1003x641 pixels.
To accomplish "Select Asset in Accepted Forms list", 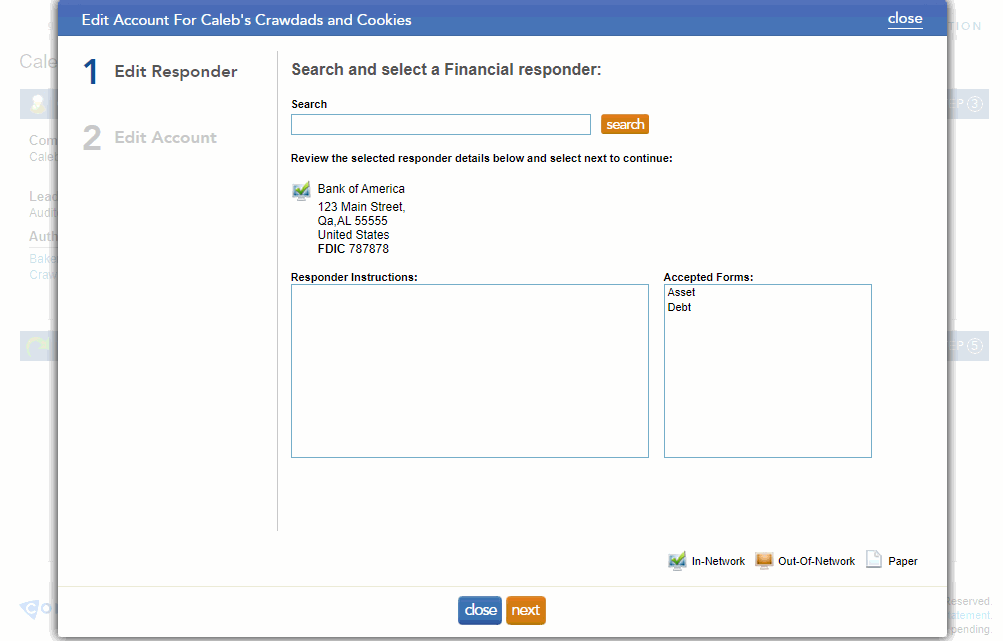I will [681, 292].
